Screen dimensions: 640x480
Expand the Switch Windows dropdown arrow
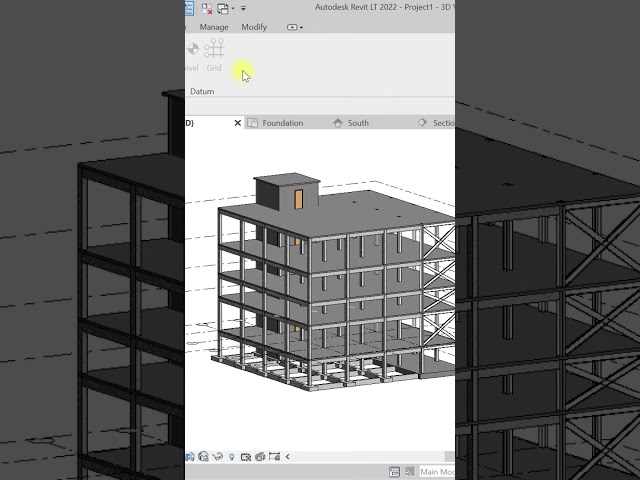[233, 8]
